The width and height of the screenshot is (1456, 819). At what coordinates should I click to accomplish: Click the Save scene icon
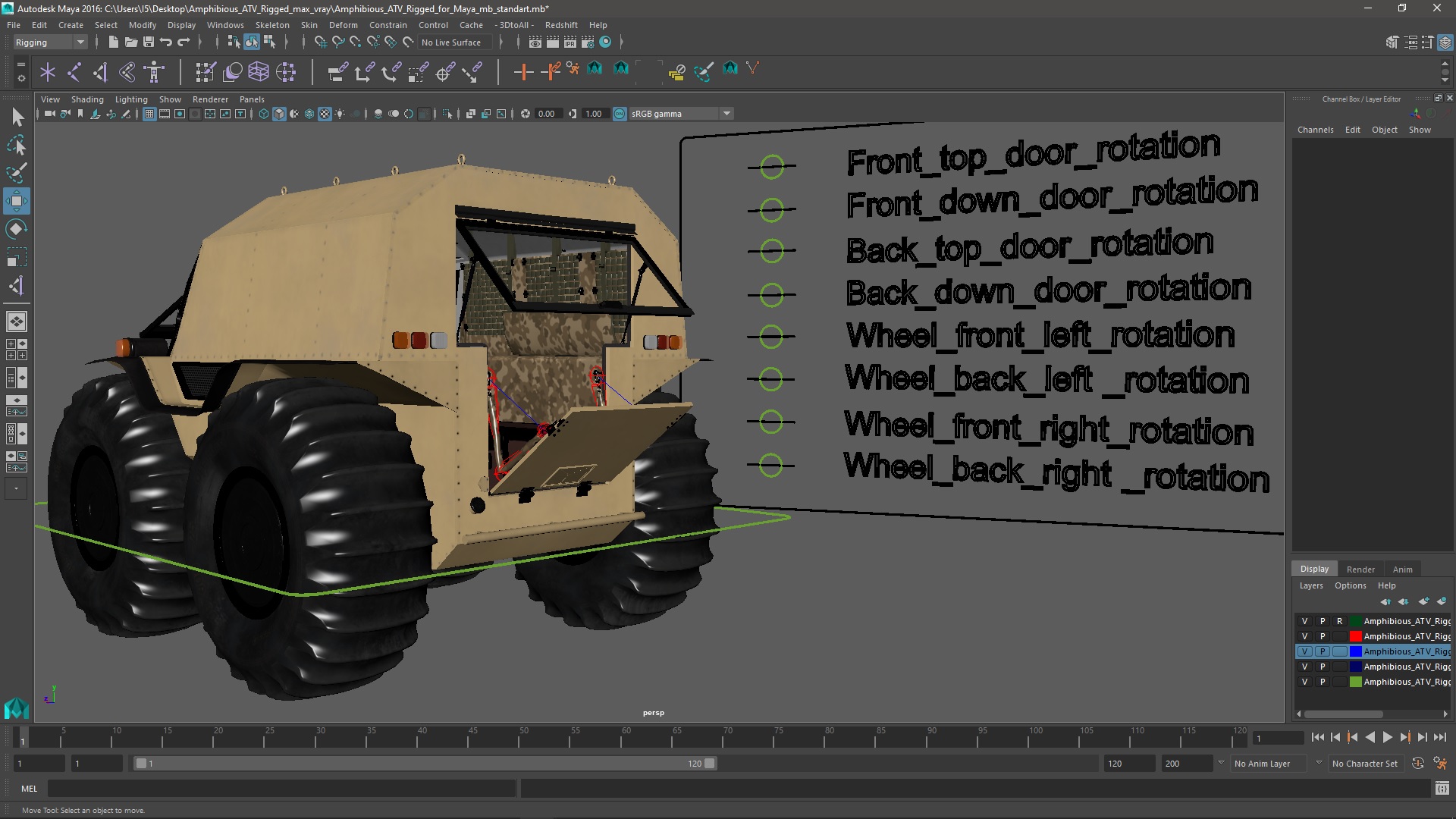(149, 42)
